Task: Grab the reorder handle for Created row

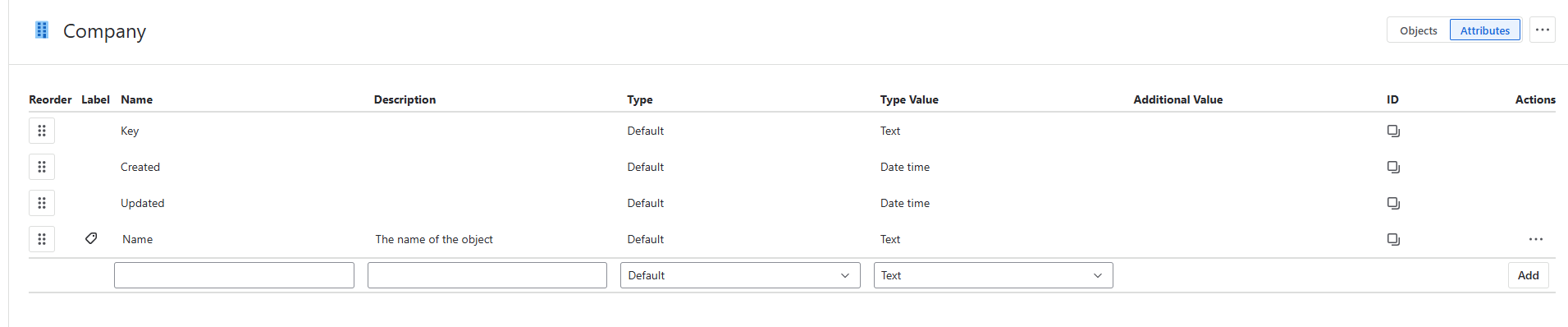Action: [x=42, y=167]
